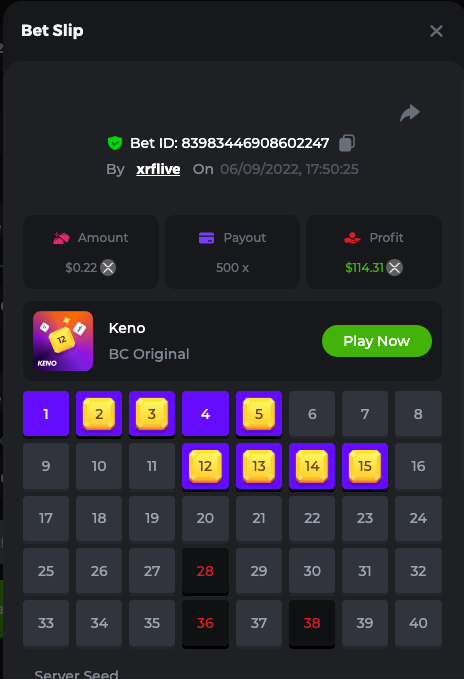Select Keno number tile 1
The image size is (464, 679).
point(46,414)
